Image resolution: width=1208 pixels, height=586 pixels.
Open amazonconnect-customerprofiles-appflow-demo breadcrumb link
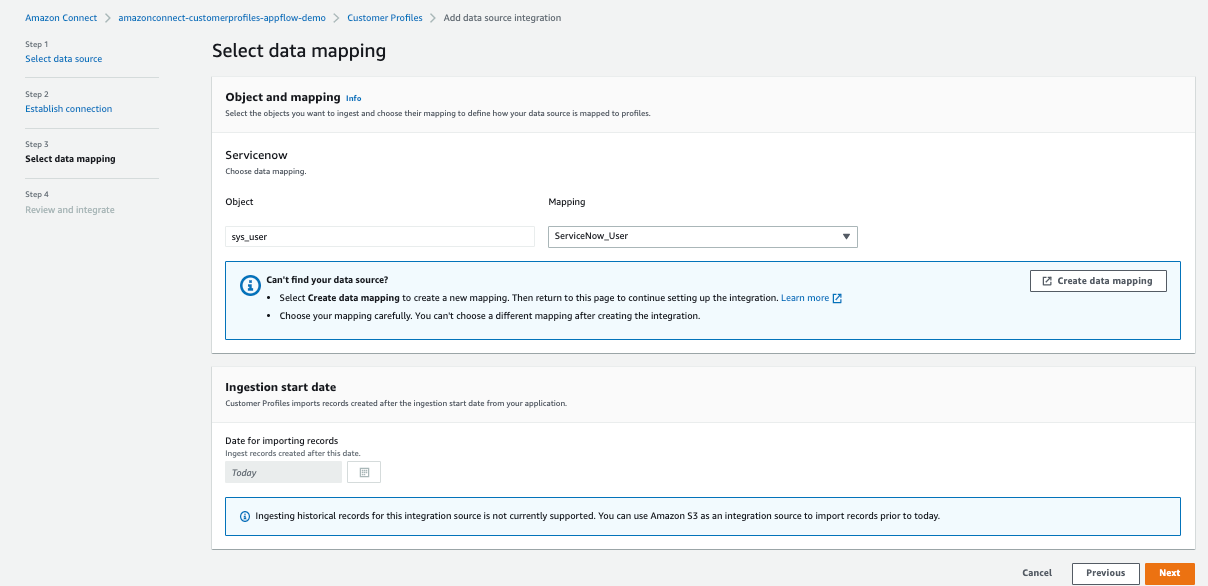pyautogui.click(x=225, y=18)
